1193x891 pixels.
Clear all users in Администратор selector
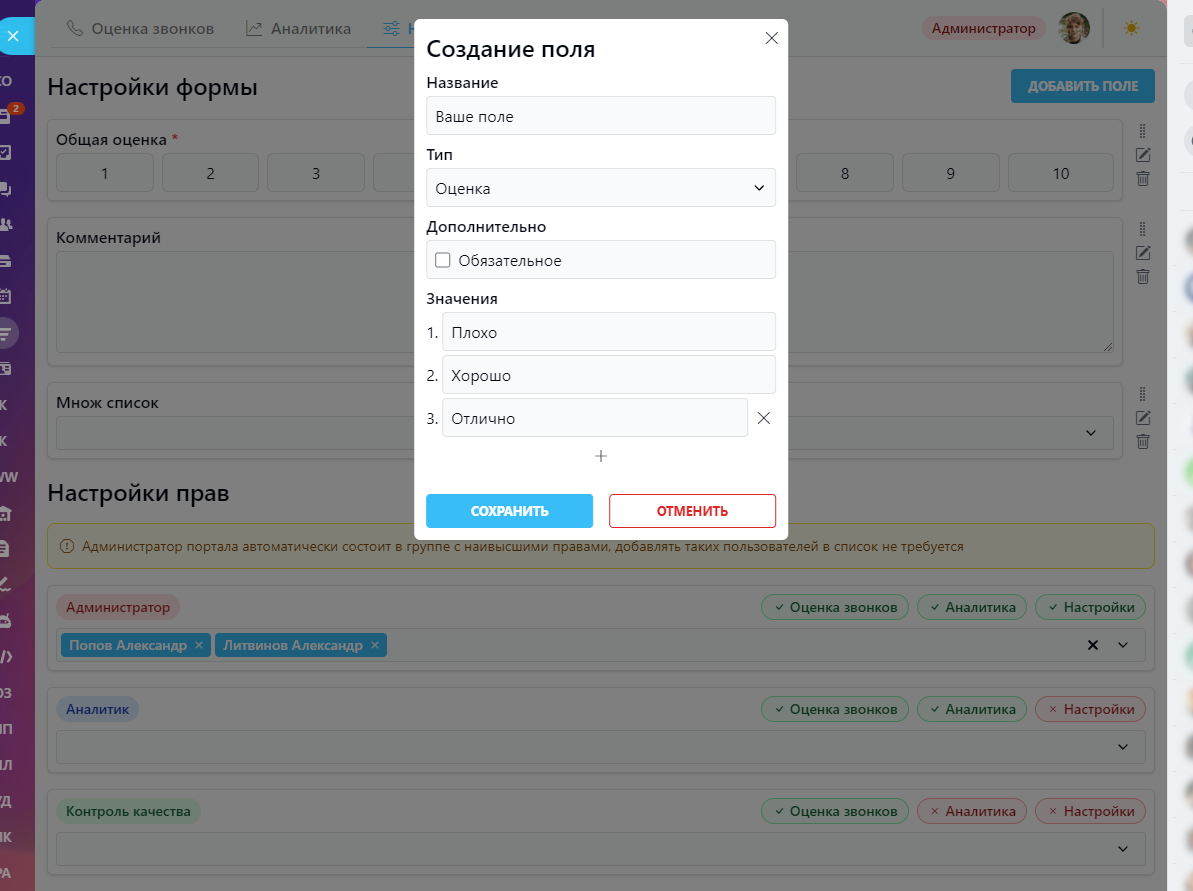pos(1093,646)
